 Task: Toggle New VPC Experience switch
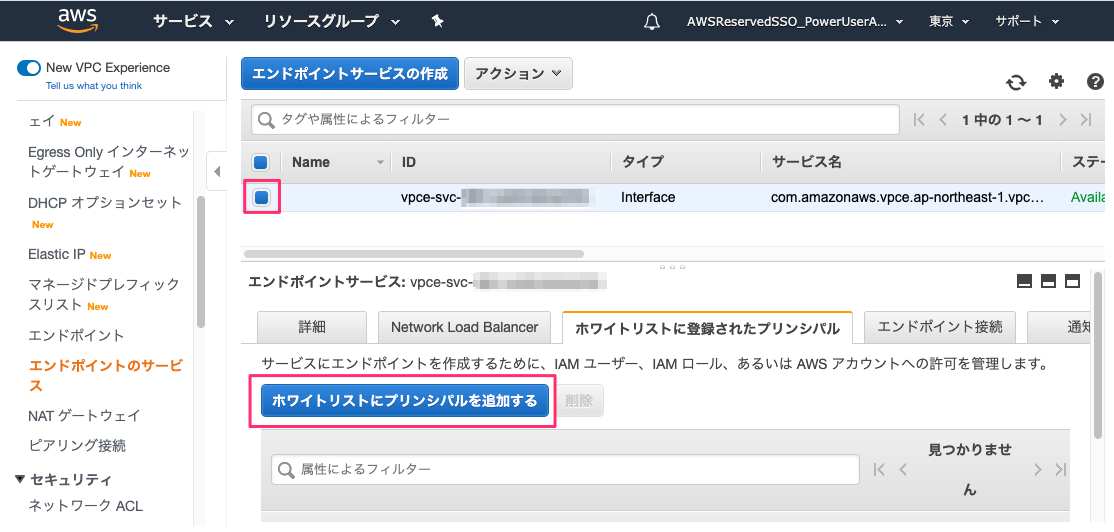29,67
